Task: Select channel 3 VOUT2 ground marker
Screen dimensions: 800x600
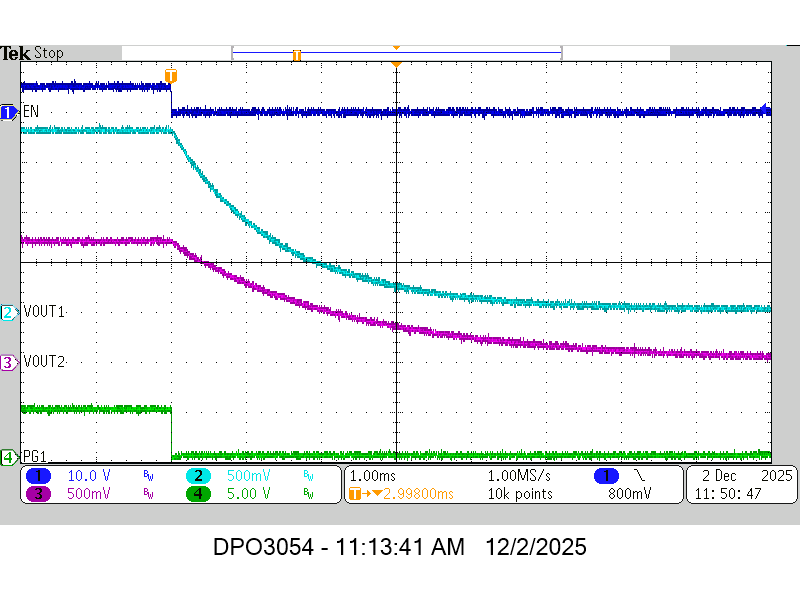Action: (8, 362)
